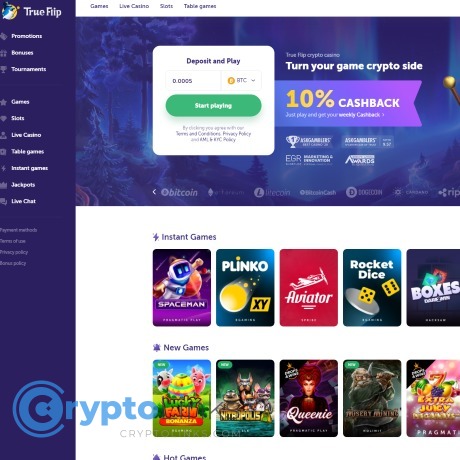The width and height of the screenshot is (460, 460).
Task: Open the Queenie game tile
Action: pos(309,398)
